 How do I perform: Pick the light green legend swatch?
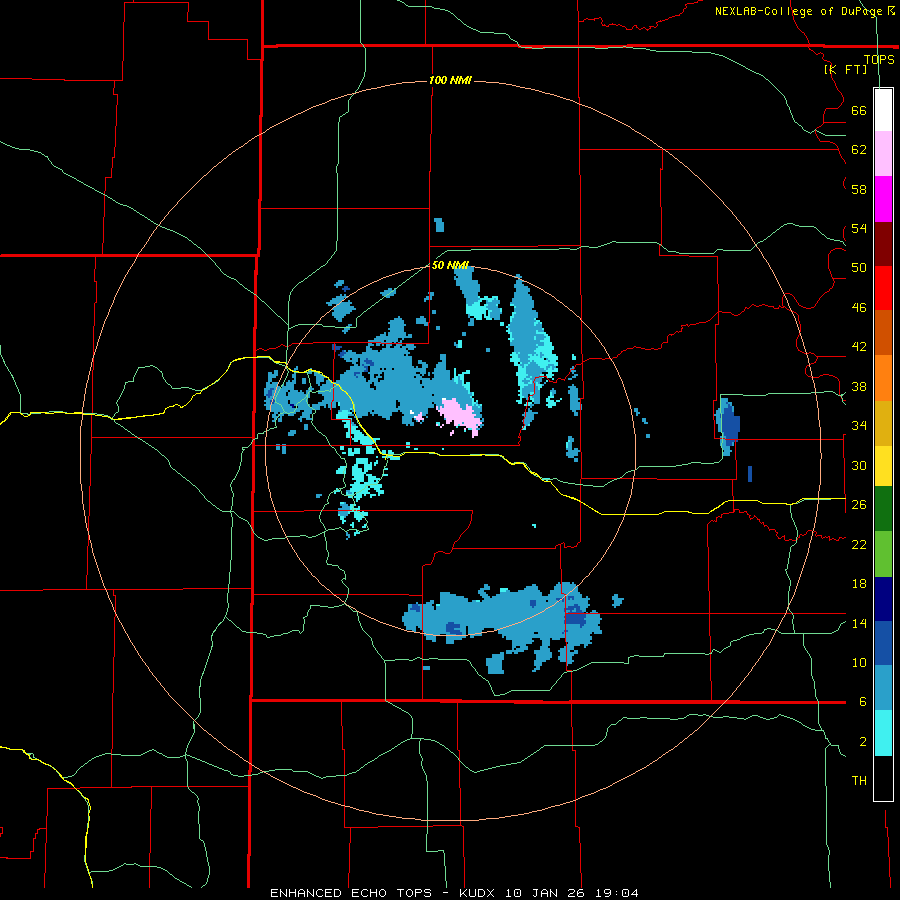click(883, 553)
